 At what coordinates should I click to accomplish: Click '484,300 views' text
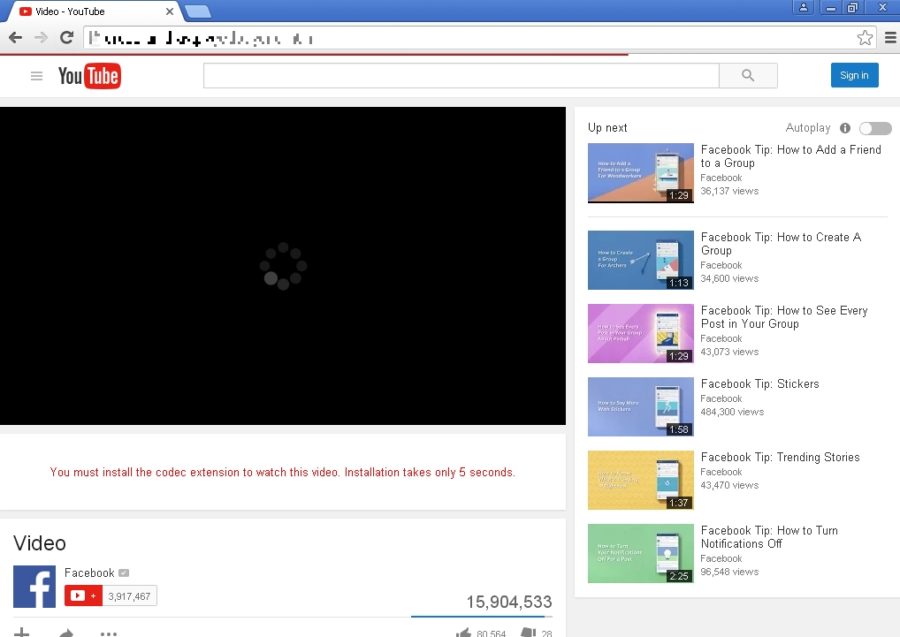[x=732, y=412]
